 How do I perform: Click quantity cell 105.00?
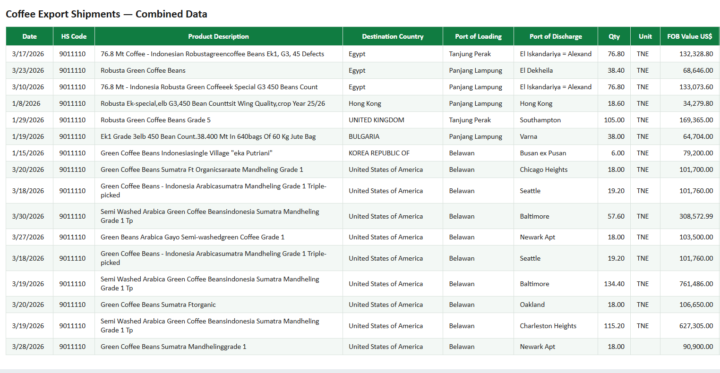click(x=614, y=120)
